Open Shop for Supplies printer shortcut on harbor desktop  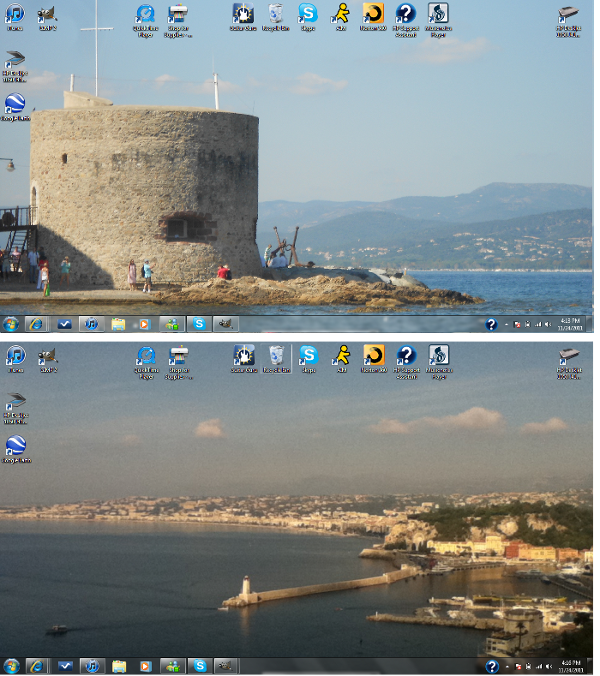(179, 363)
